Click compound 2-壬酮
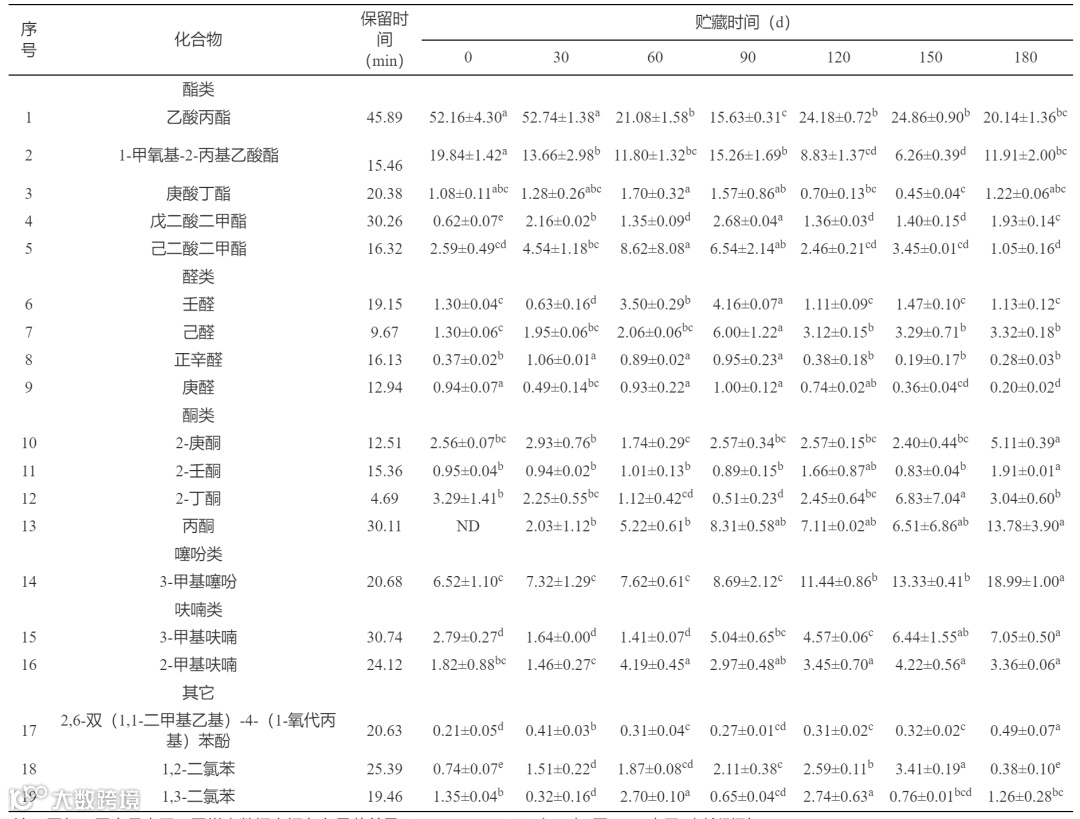The width and height of the screenshot is (1080, 819). (x=198, y=471)
